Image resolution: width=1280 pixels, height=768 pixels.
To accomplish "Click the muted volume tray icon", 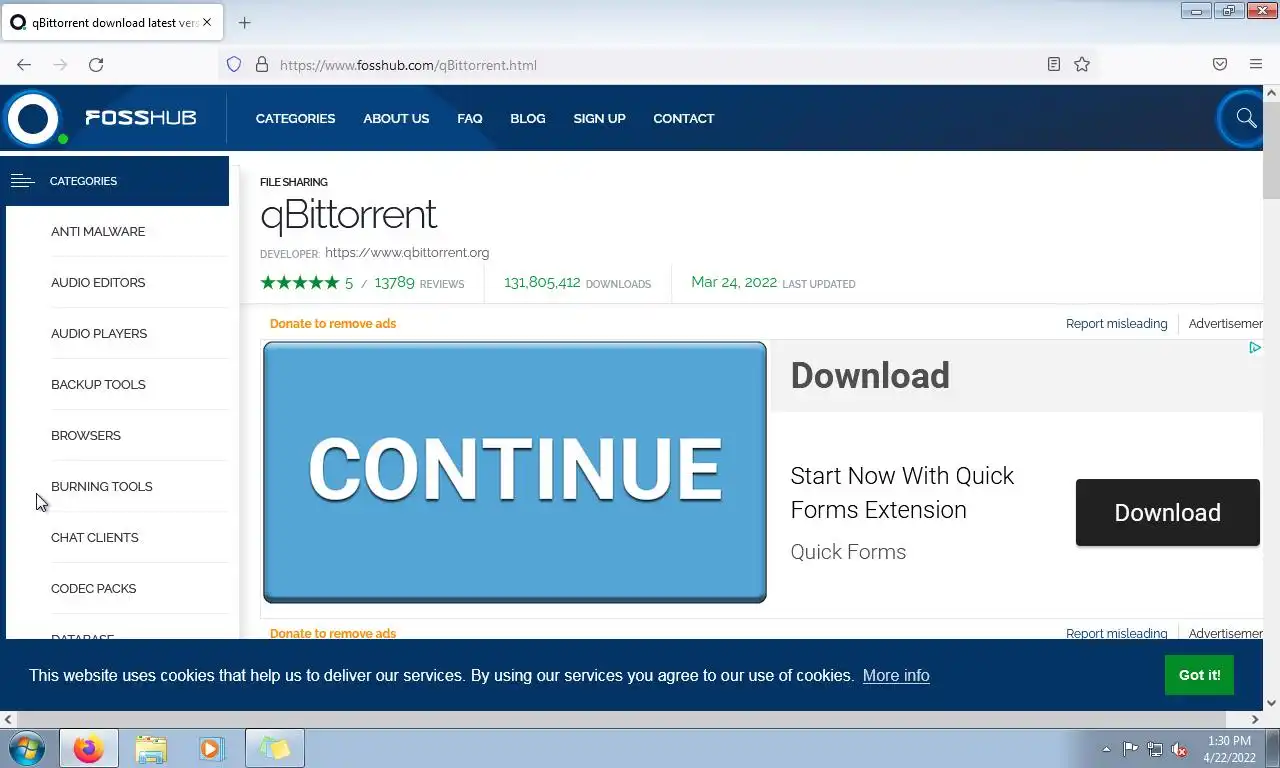I will [1180, 749].
